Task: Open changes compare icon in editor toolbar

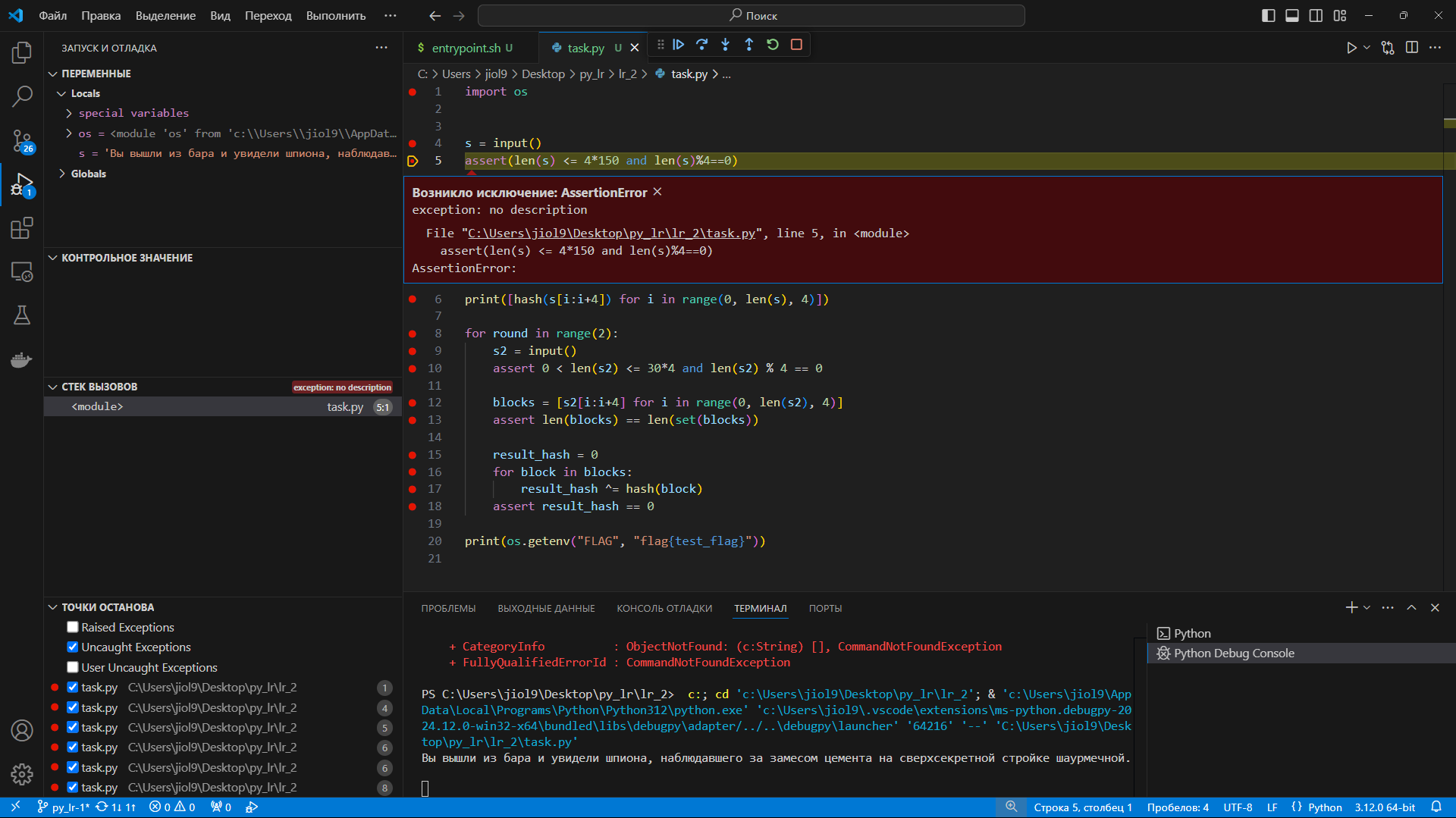Action: [1388, 48]
